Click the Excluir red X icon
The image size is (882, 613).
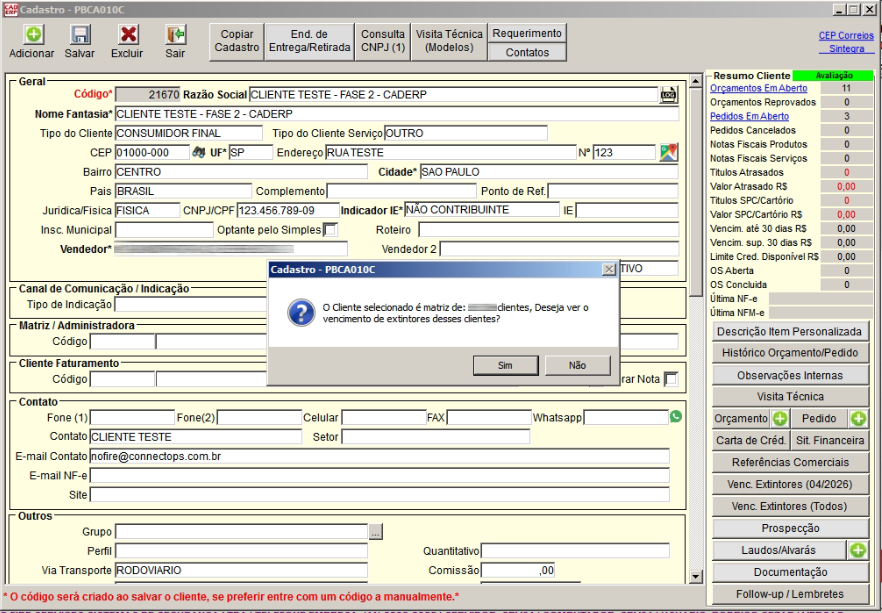128,35
